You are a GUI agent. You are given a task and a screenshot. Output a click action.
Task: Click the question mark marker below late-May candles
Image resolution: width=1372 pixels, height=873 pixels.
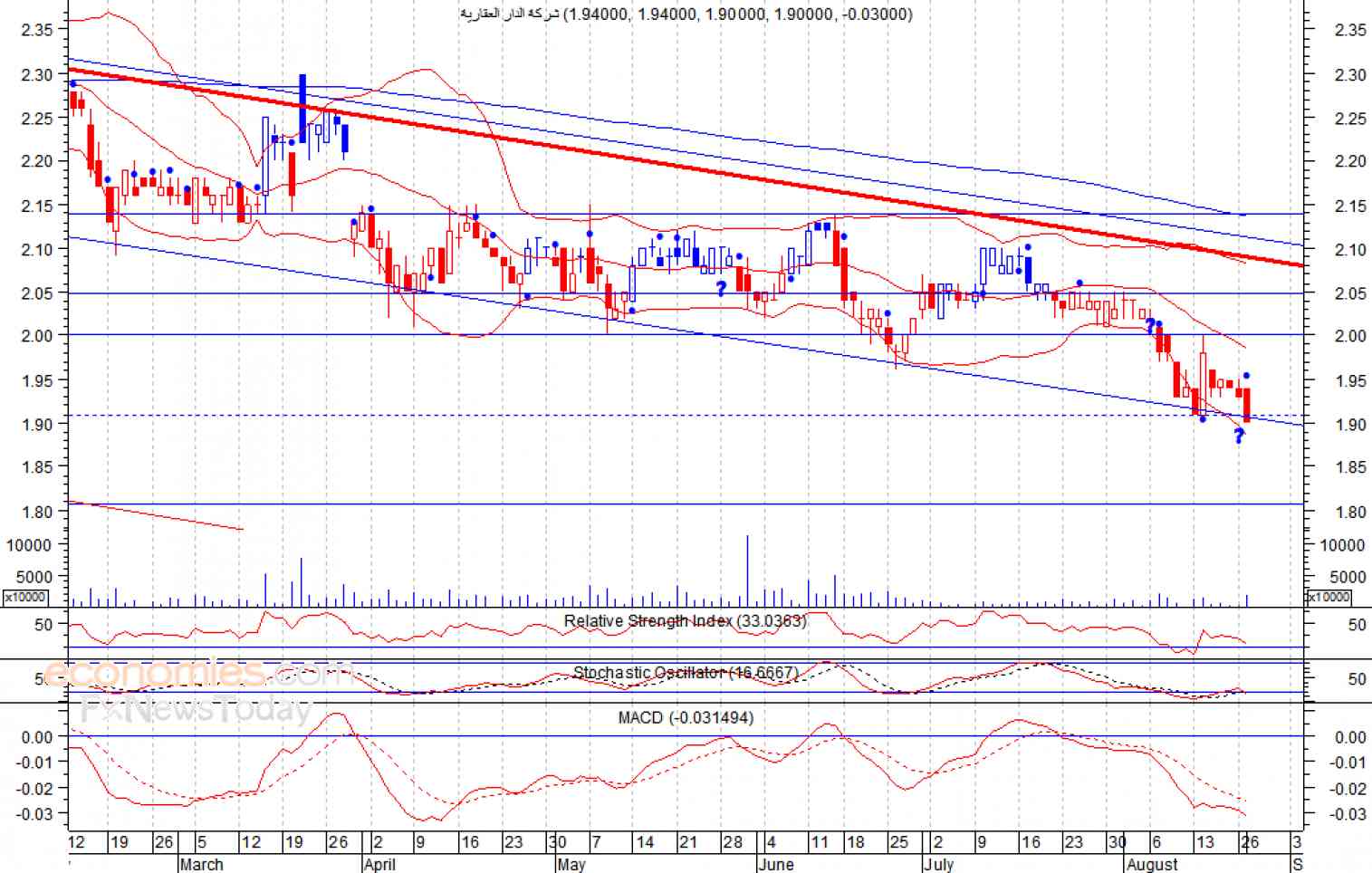721,289
